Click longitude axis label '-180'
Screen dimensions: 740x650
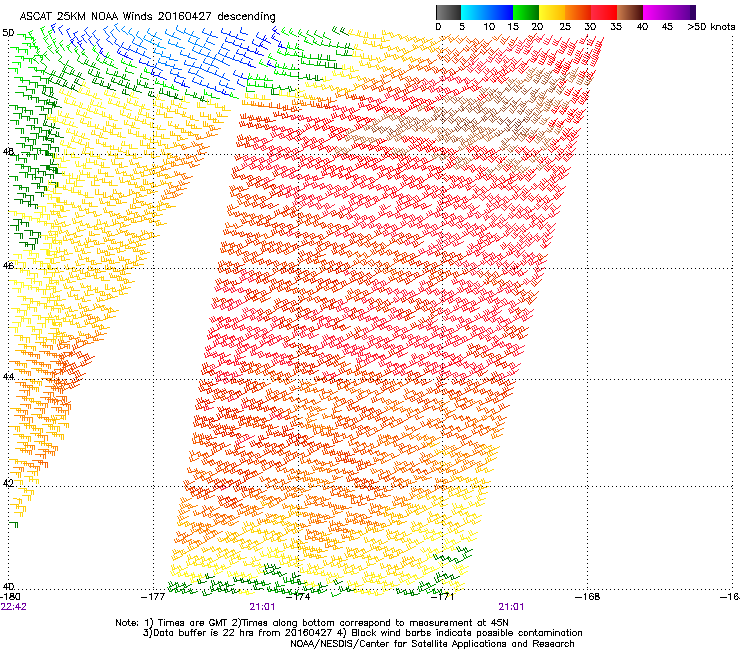(x=10, y=597)
